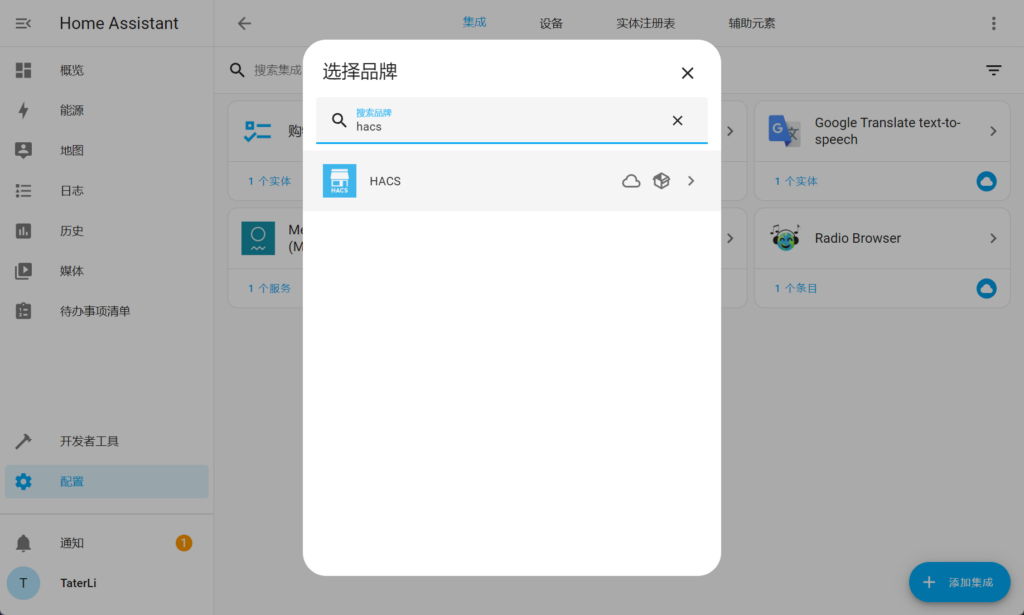Open Google Translate text-to-speech chevron
Image resolution: width=1024 pixels, height=615 pixels.
993,131
